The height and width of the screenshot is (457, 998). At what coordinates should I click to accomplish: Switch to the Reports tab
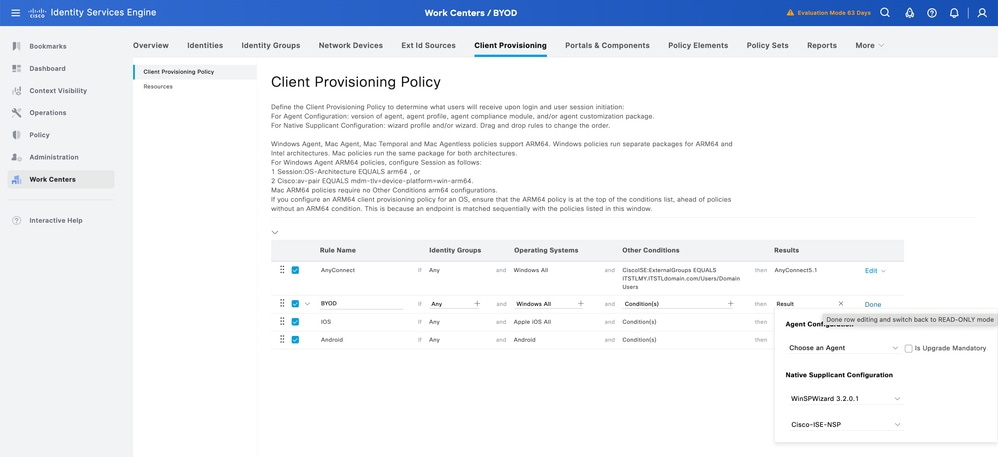(x=822, y=45)
